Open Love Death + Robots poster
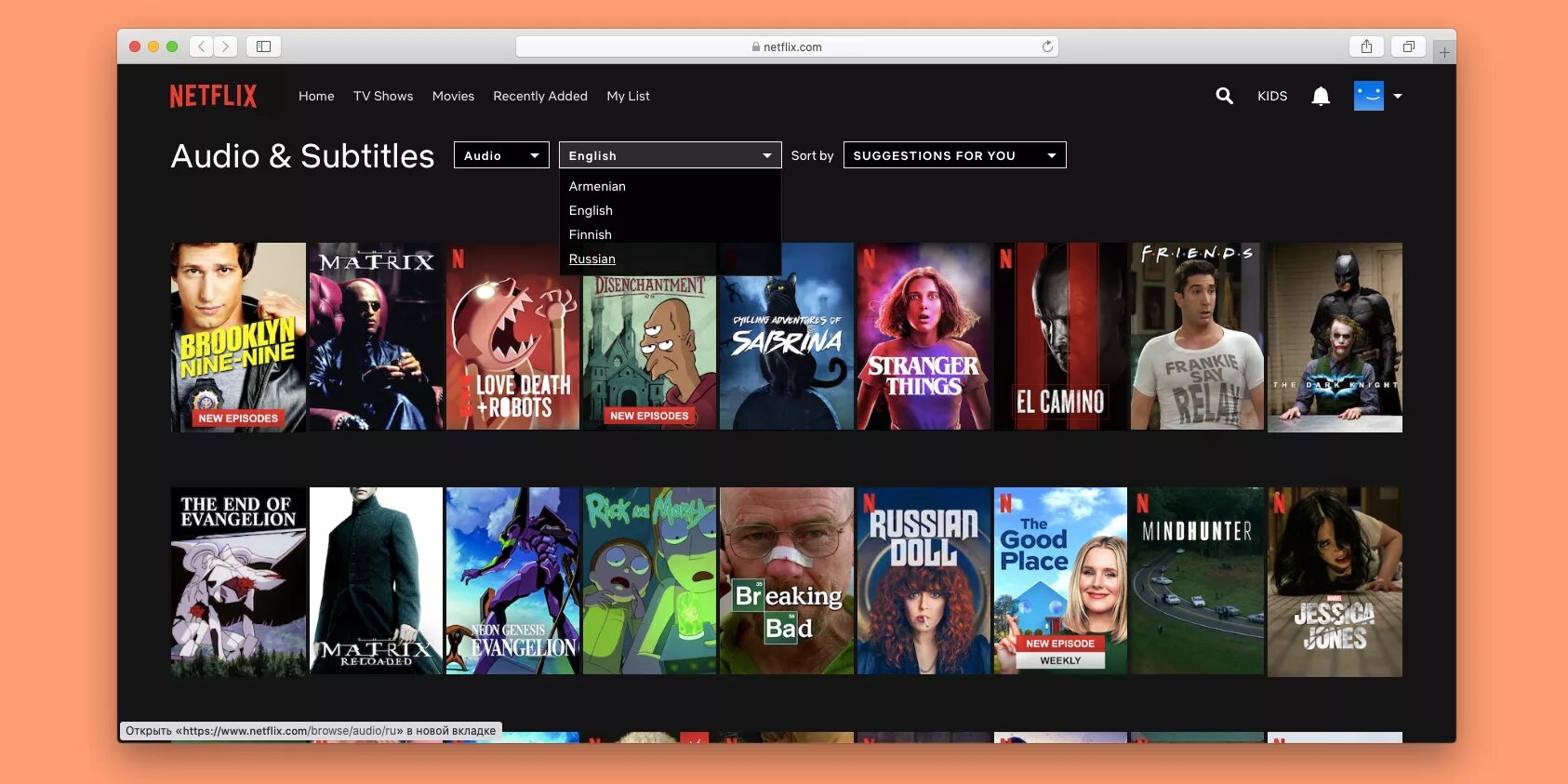 click(x=512, y=337)
